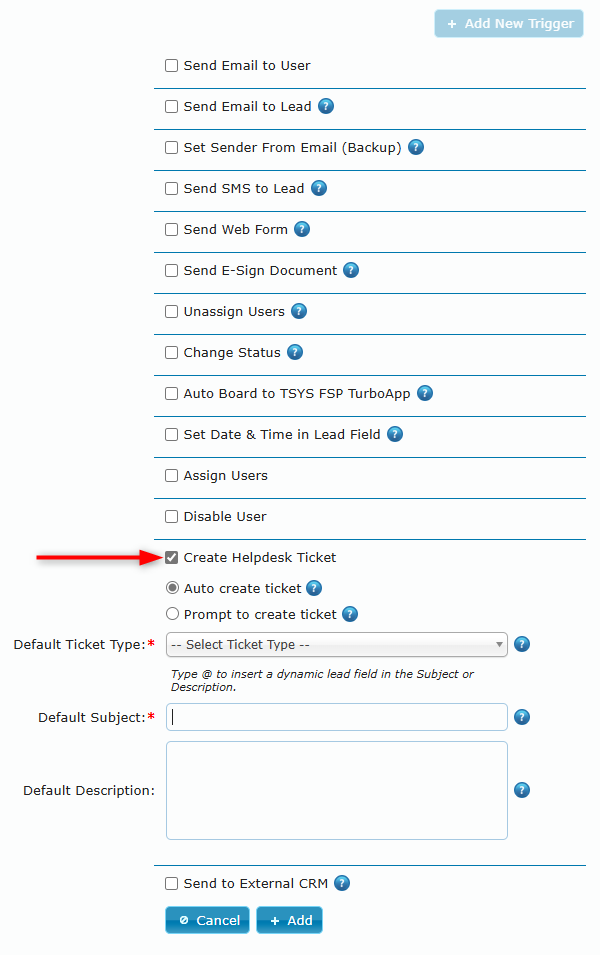Click the Add New Trigger button
600x955 pixels.
[x=509, y=24]
